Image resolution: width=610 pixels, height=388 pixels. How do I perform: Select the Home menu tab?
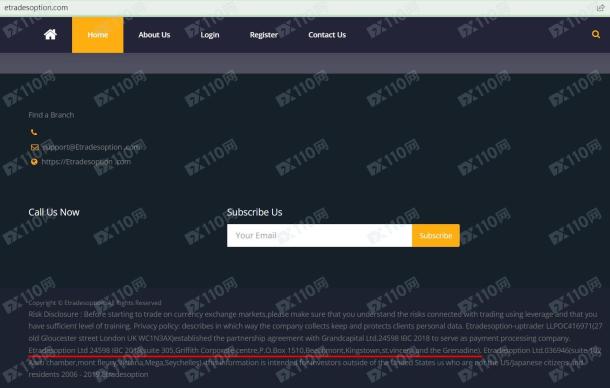[98, 35]
